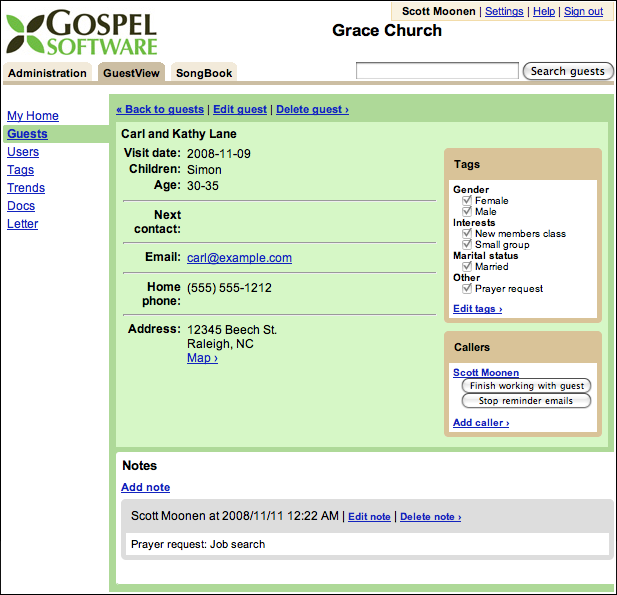
Task: Select the 'Carl and Kathy Lane' guest name
Action: [x=179, y=134]
